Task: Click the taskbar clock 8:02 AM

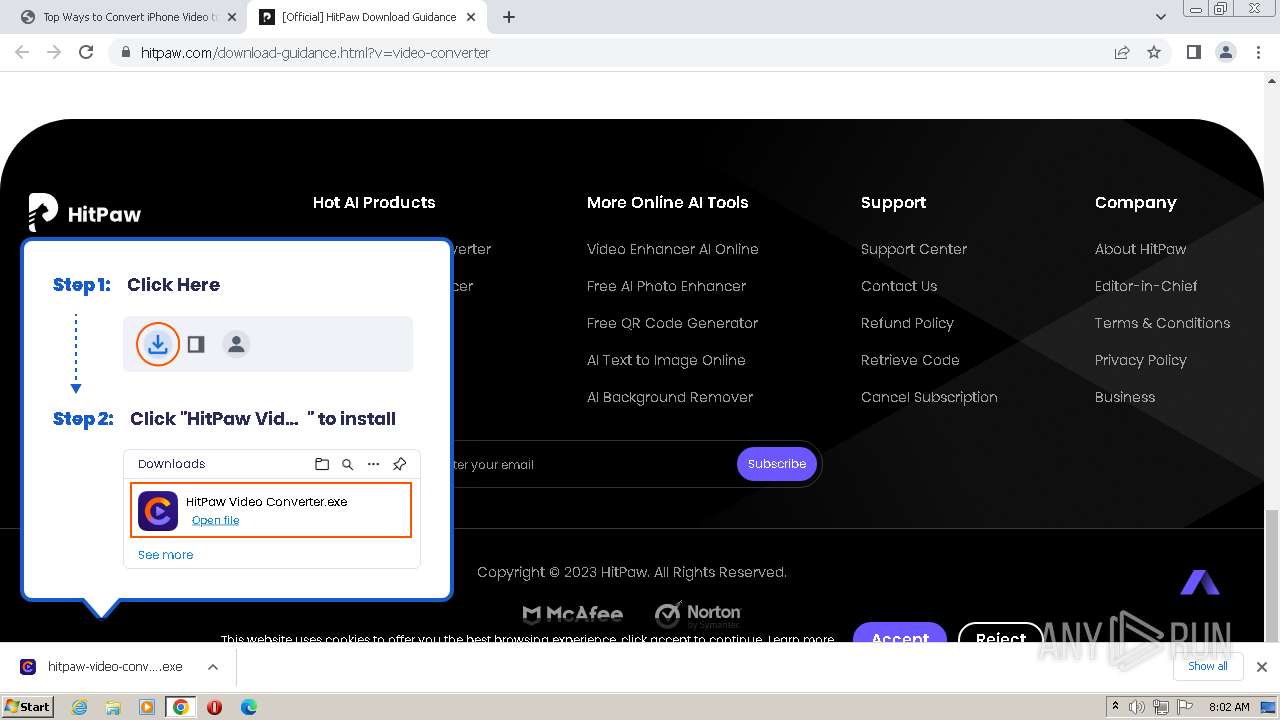Action: [1229, 707]
